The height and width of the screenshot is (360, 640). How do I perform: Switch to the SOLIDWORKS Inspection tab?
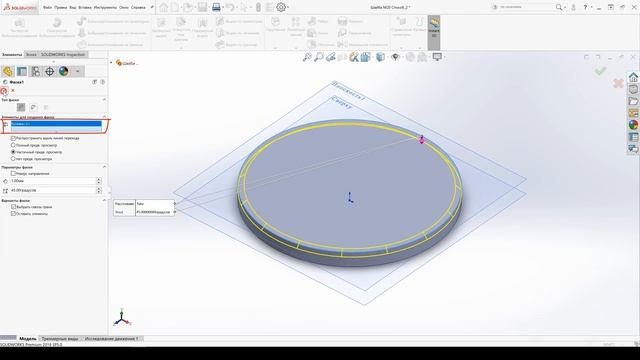point(63,54)
